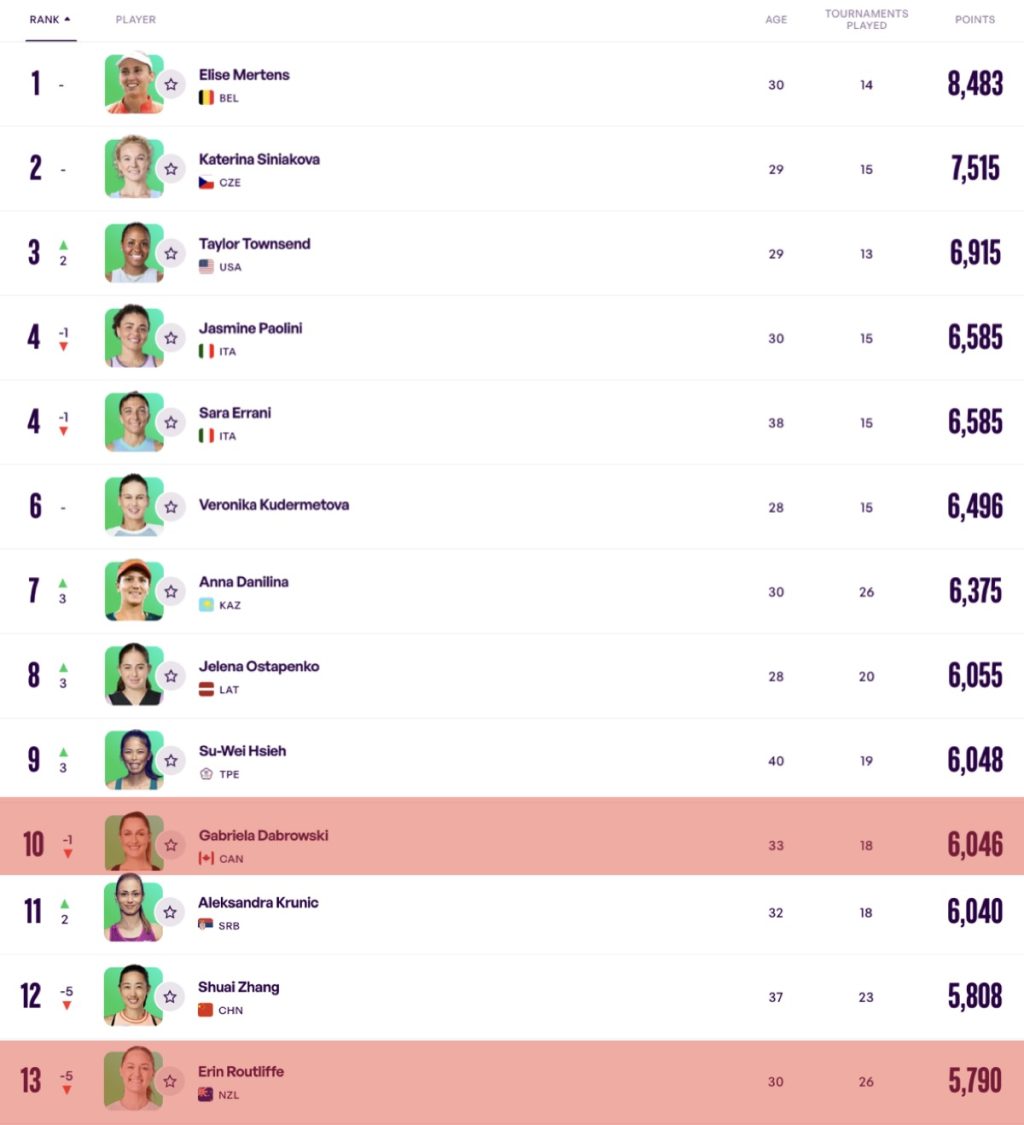Toggle favorite star for Veronika Kudermetova

click(x=171, y=507)
